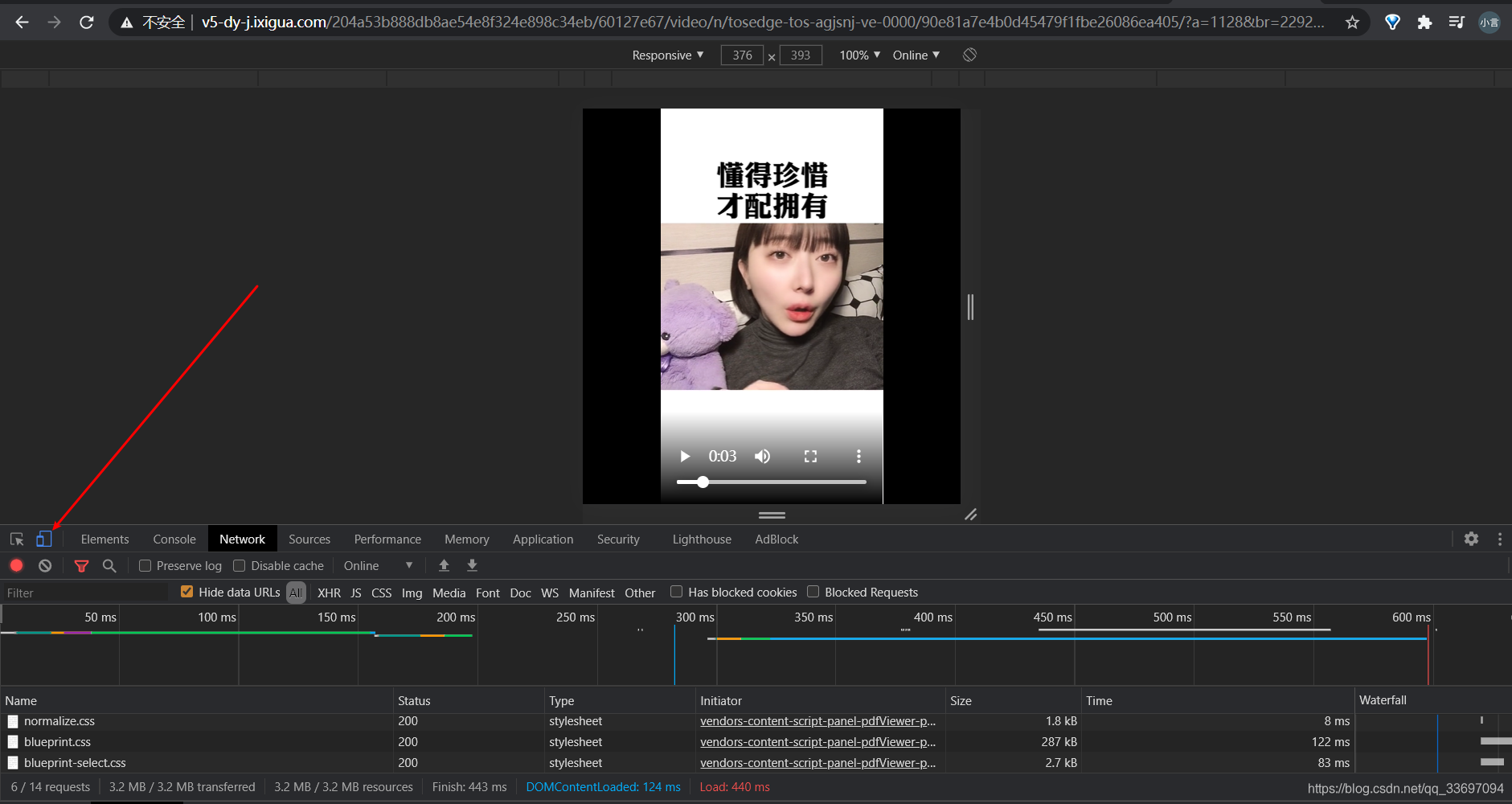
Task: Enable Preserve log
Action: coord(145,566)
